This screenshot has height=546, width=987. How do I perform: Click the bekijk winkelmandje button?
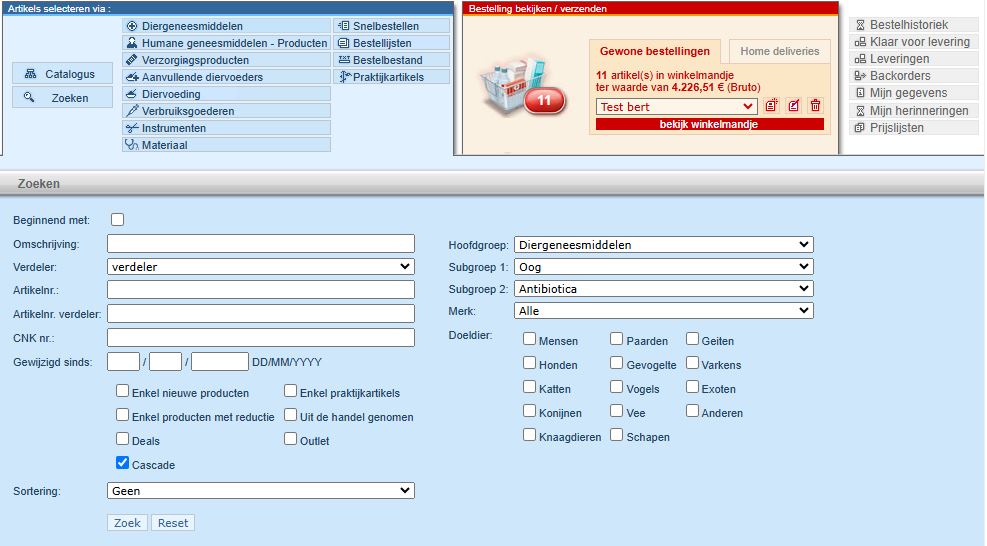709,125
